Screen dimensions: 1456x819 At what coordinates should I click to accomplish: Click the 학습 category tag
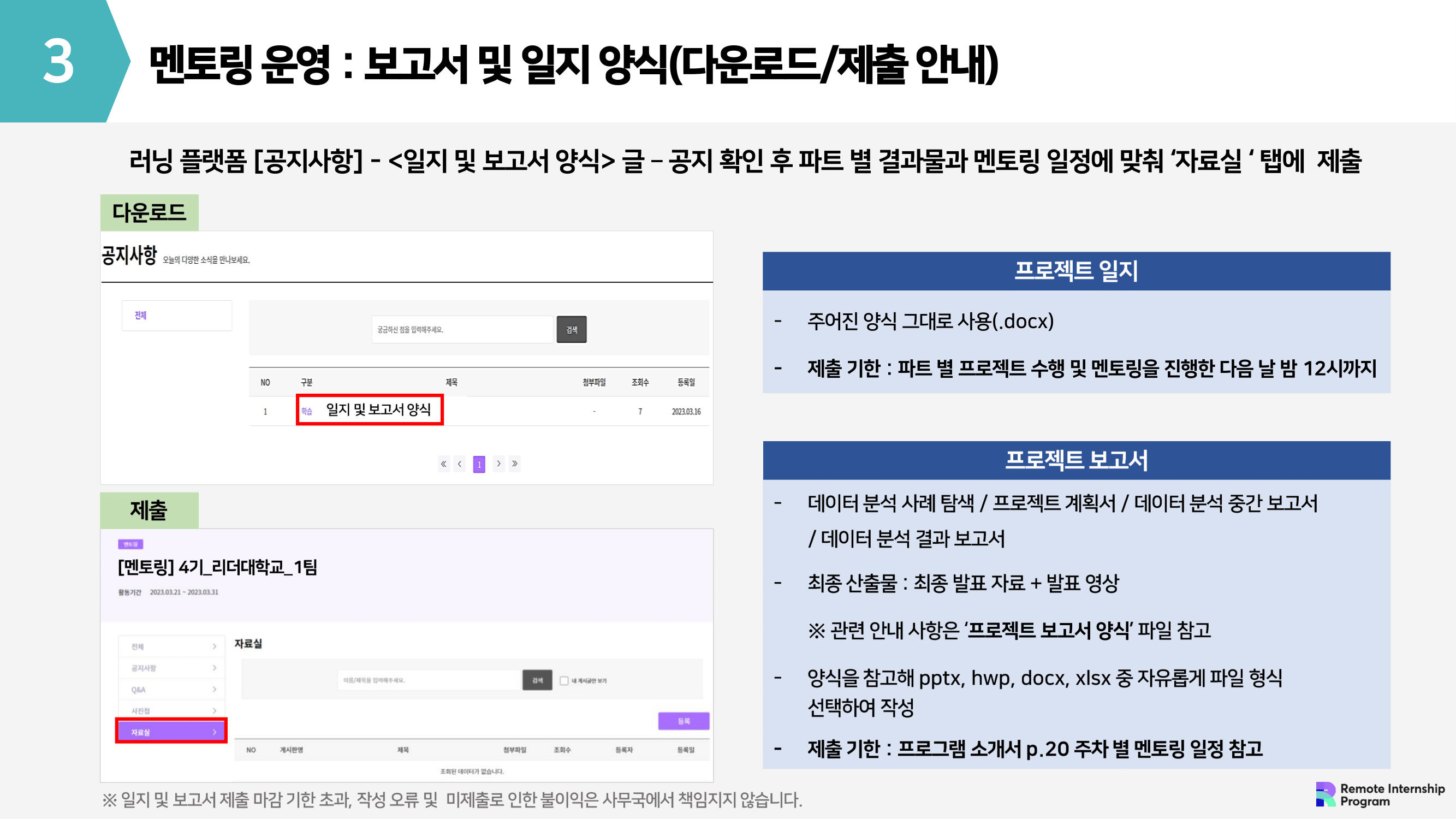tap(306, 411)
